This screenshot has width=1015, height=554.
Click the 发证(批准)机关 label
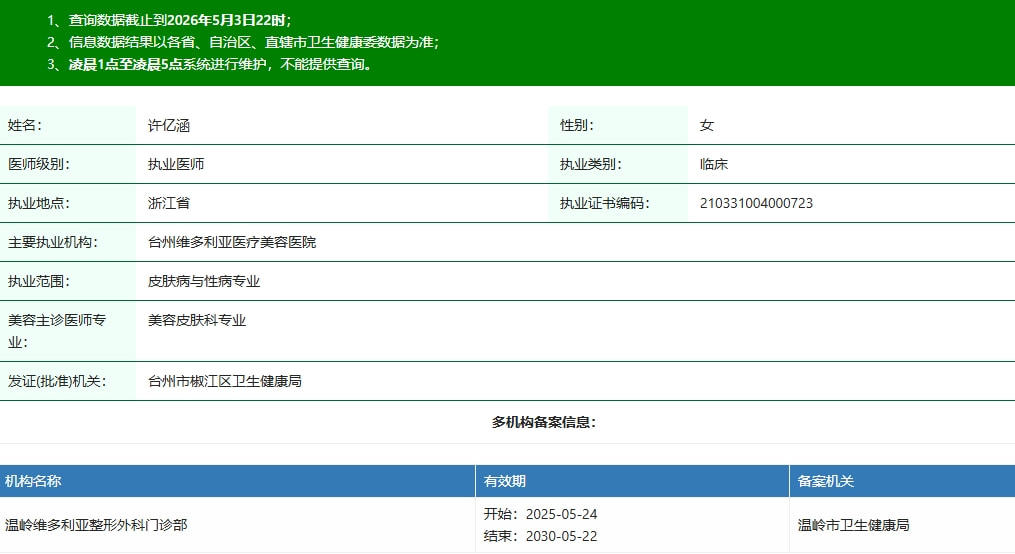(x=57, y=381)
